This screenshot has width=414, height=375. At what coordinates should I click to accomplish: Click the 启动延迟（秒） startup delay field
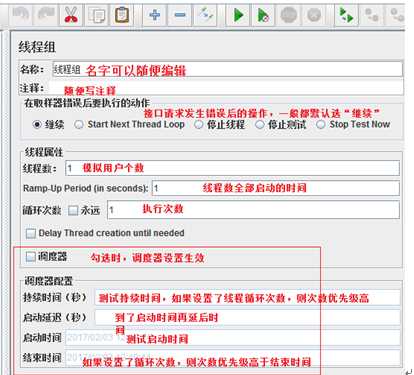[248, 318]
